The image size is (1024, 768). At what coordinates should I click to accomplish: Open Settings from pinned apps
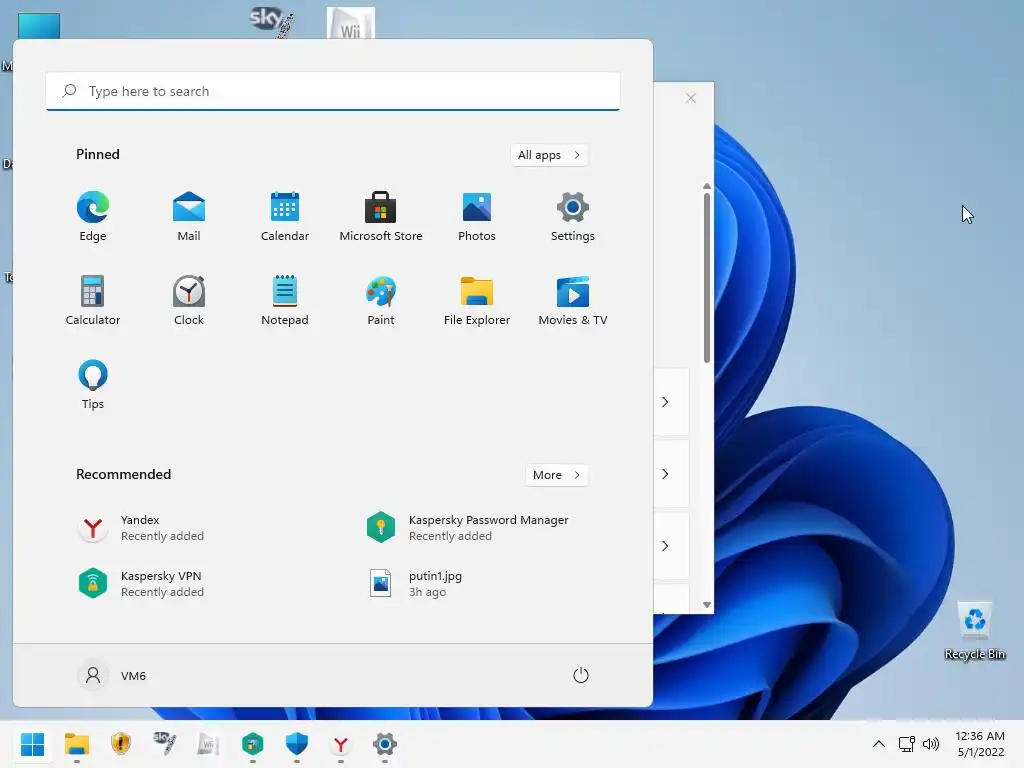pos(573,217)
